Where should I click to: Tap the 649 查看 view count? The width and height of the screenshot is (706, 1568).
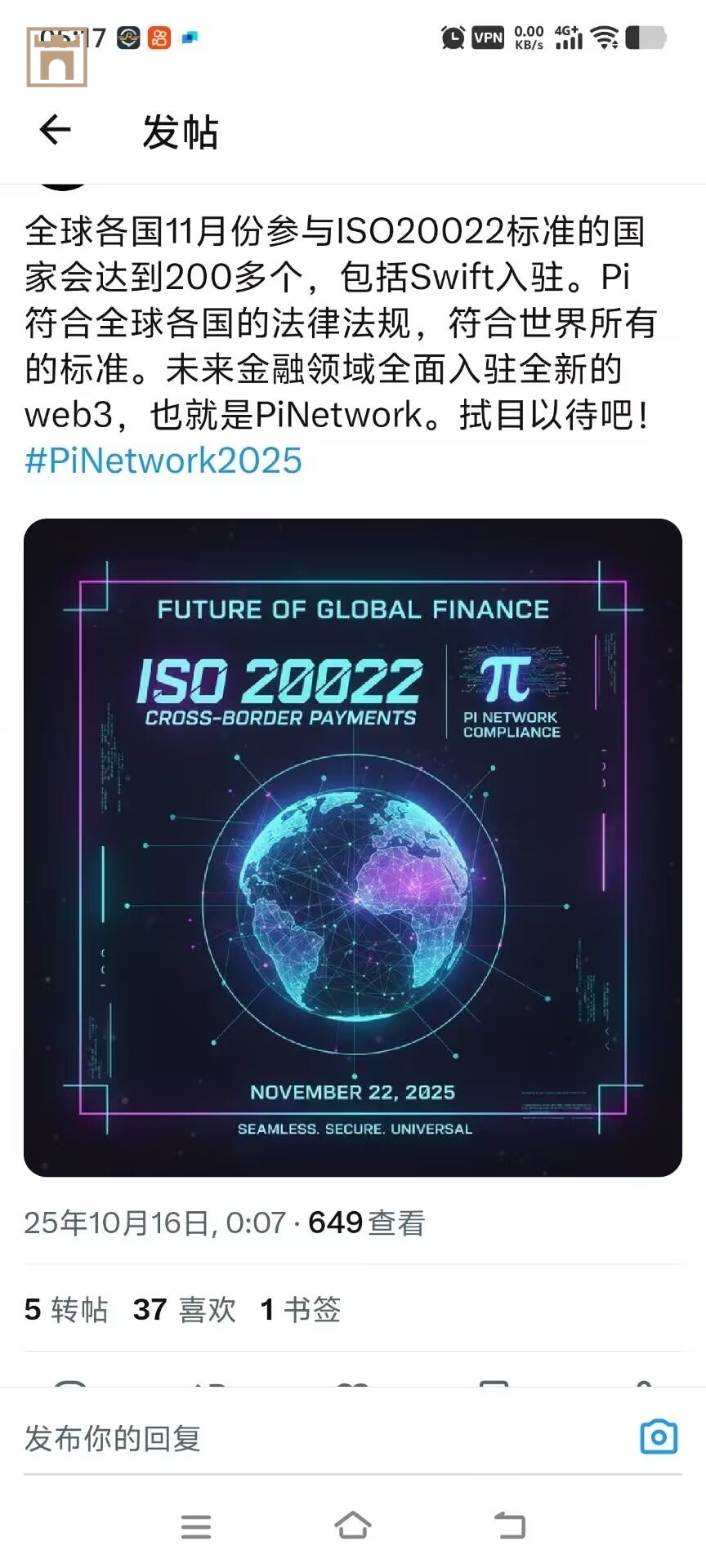pyautogui.click(x=367, y=1223)
